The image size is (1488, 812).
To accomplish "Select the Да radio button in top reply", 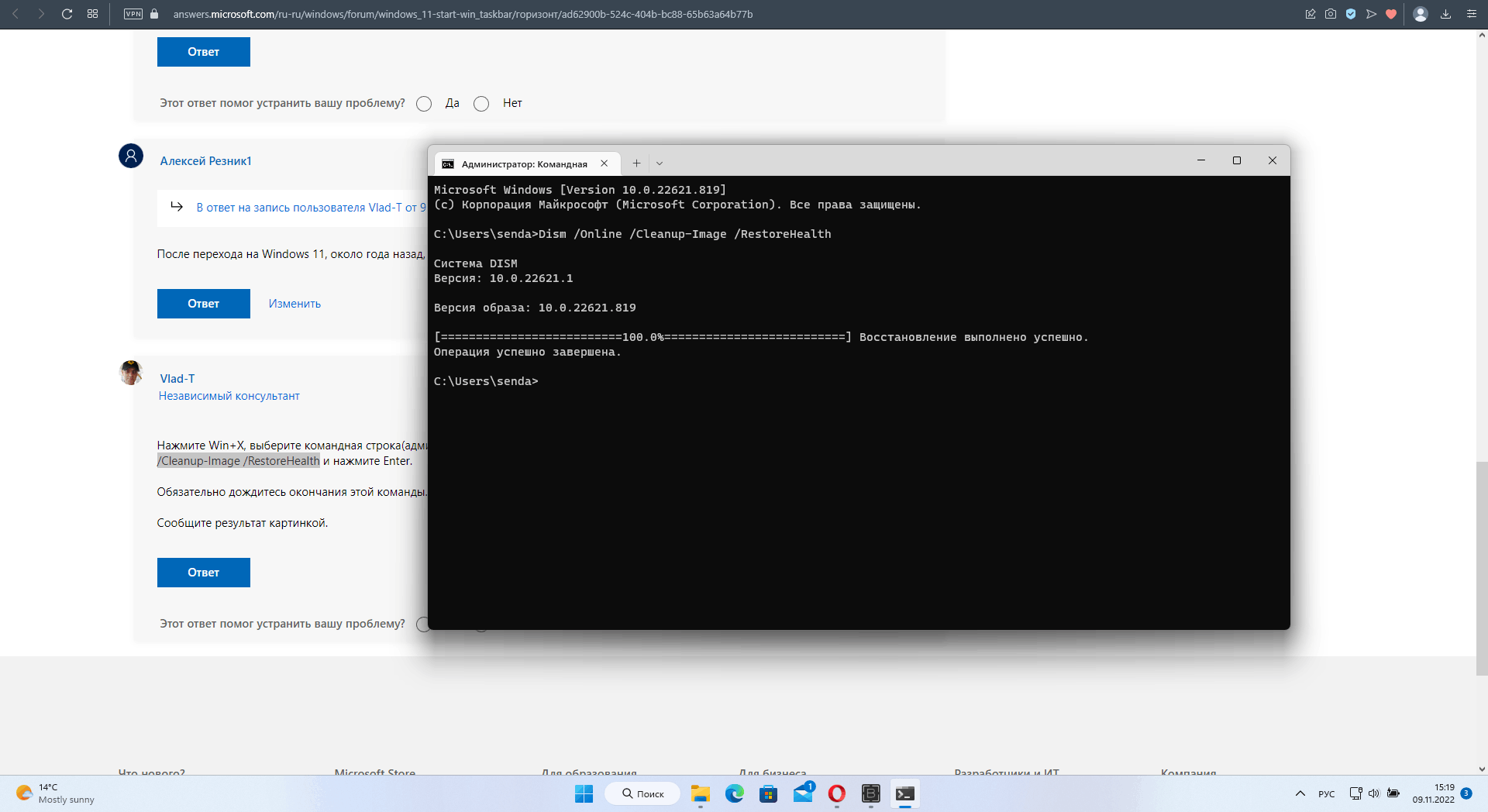I will click(424, 104).
